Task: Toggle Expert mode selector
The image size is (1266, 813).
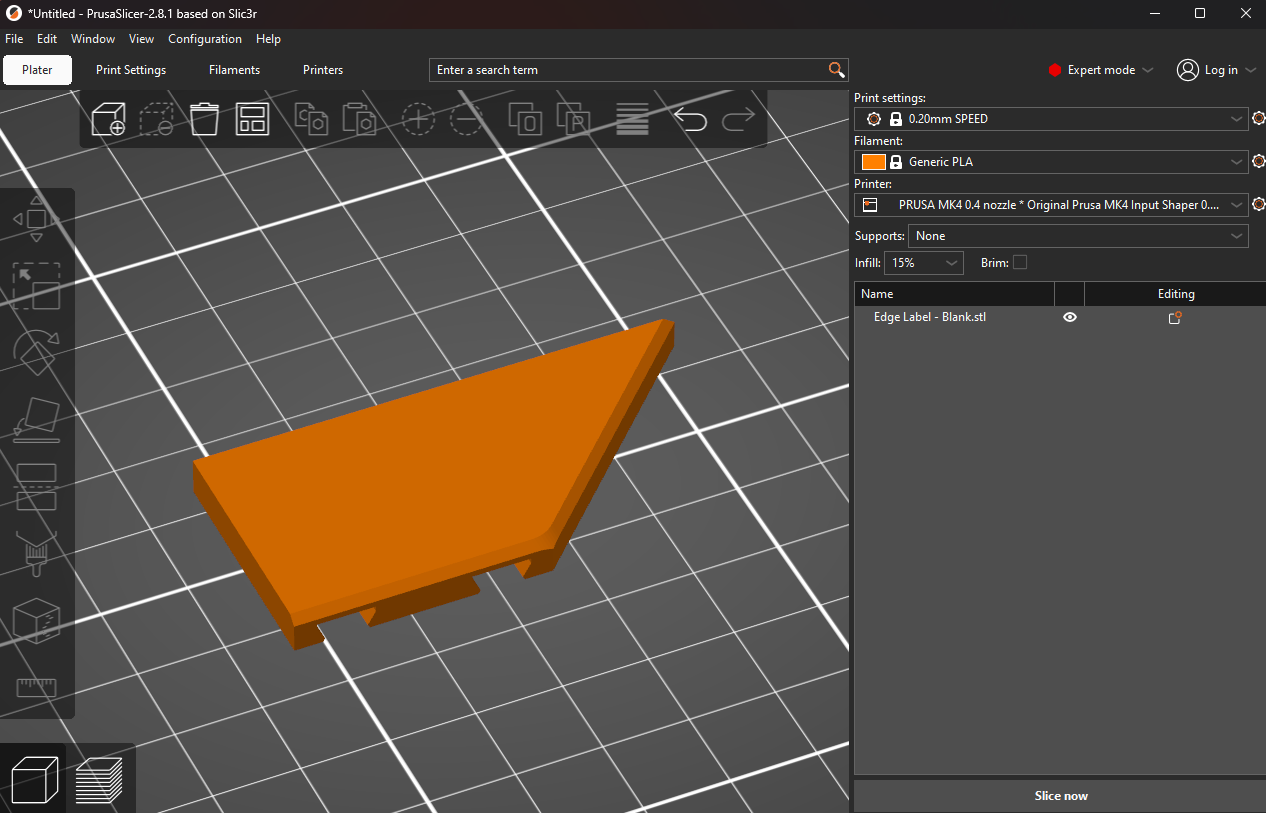Action: (1101, 70)
